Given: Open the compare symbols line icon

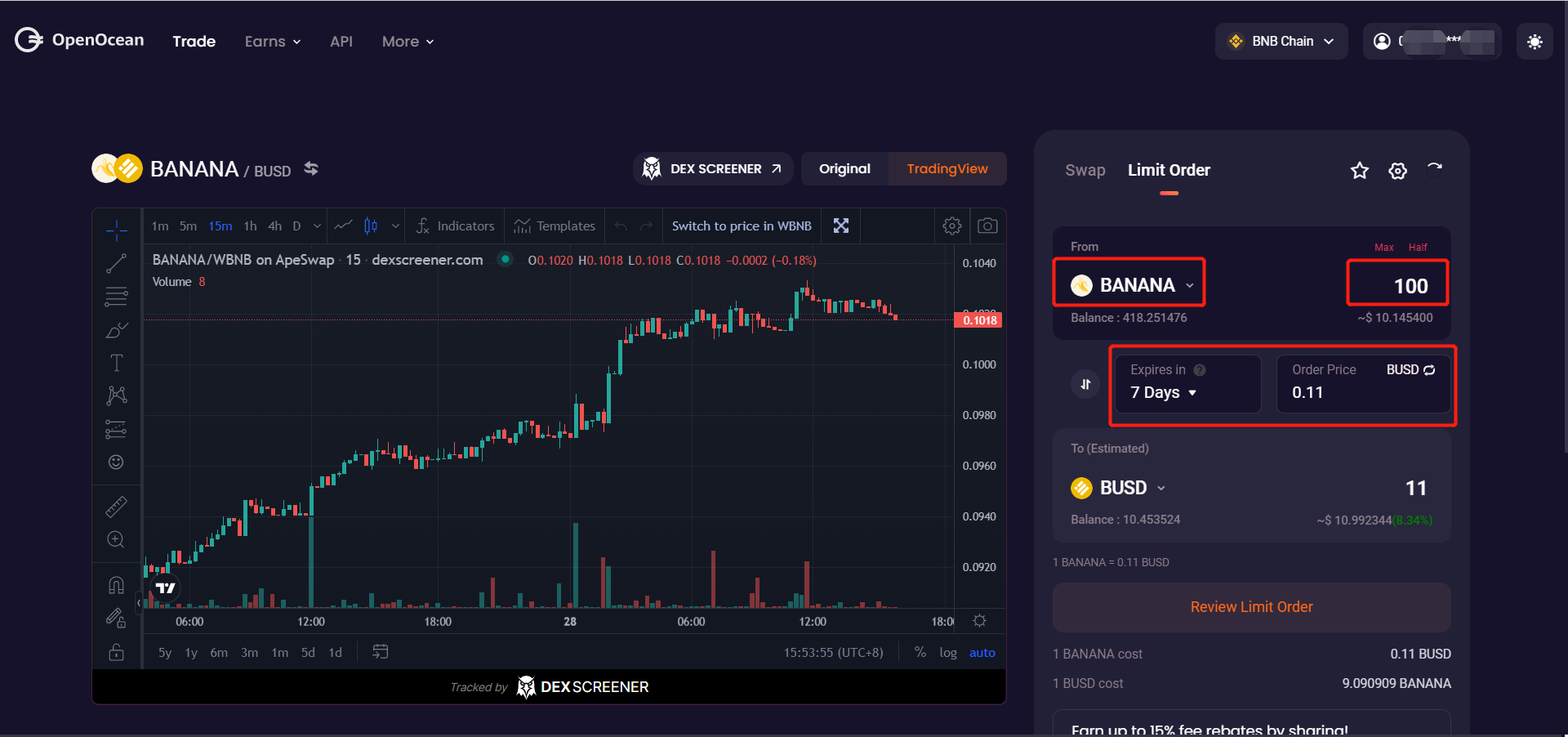Looking at the screenshot, I should [x=344, y=226].
